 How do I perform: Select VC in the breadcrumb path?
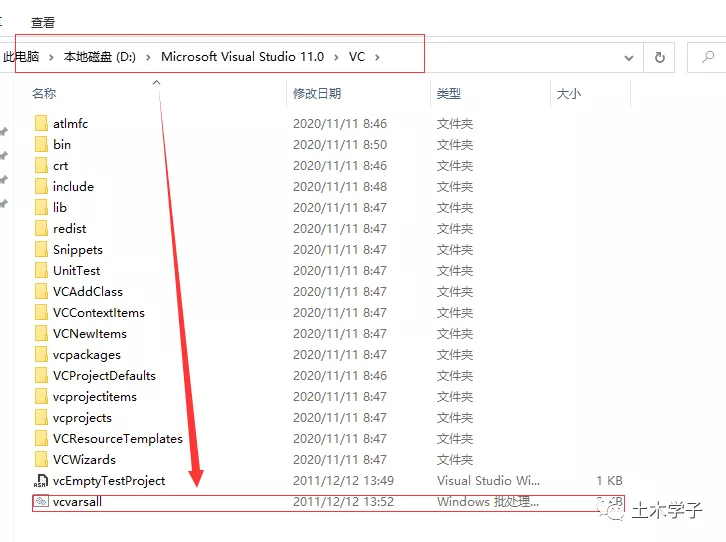[357, 56]
